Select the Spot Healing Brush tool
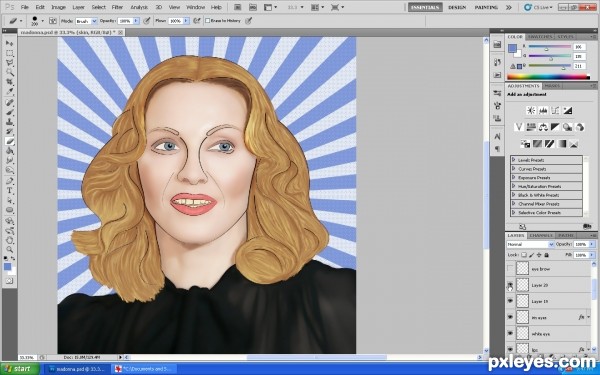600x375 pixels. pyautogui.click(x=10, y=103)
